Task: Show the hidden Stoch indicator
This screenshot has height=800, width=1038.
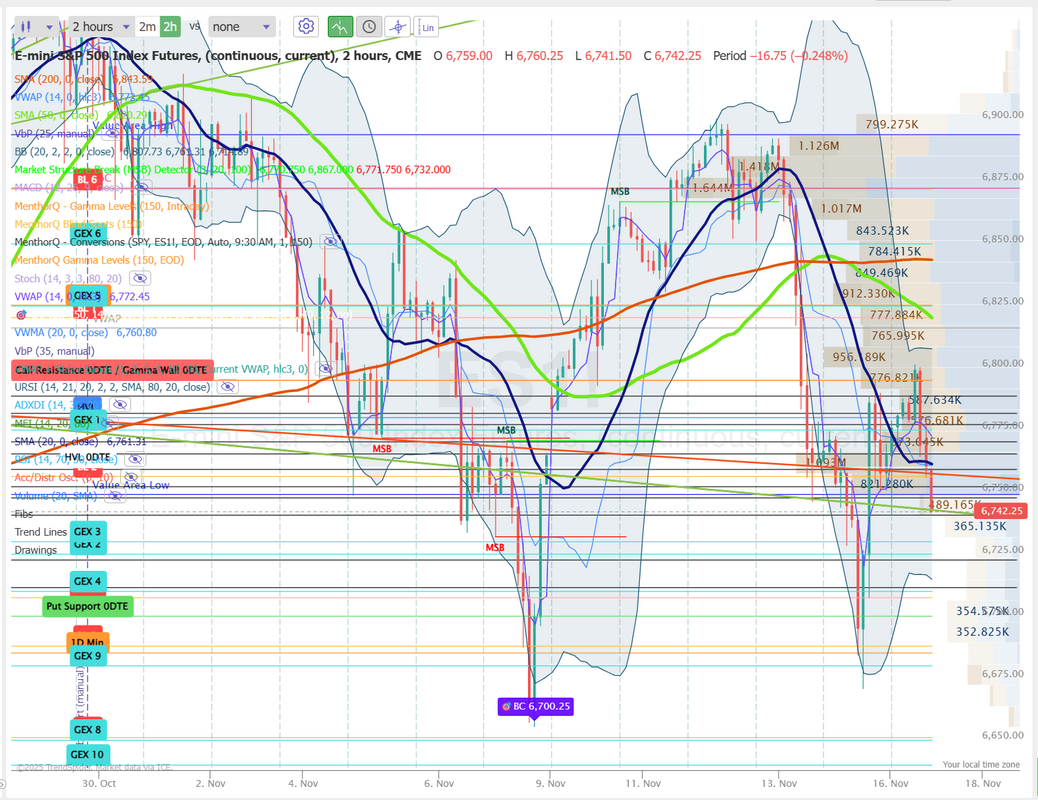Action: tap(139, 278)
